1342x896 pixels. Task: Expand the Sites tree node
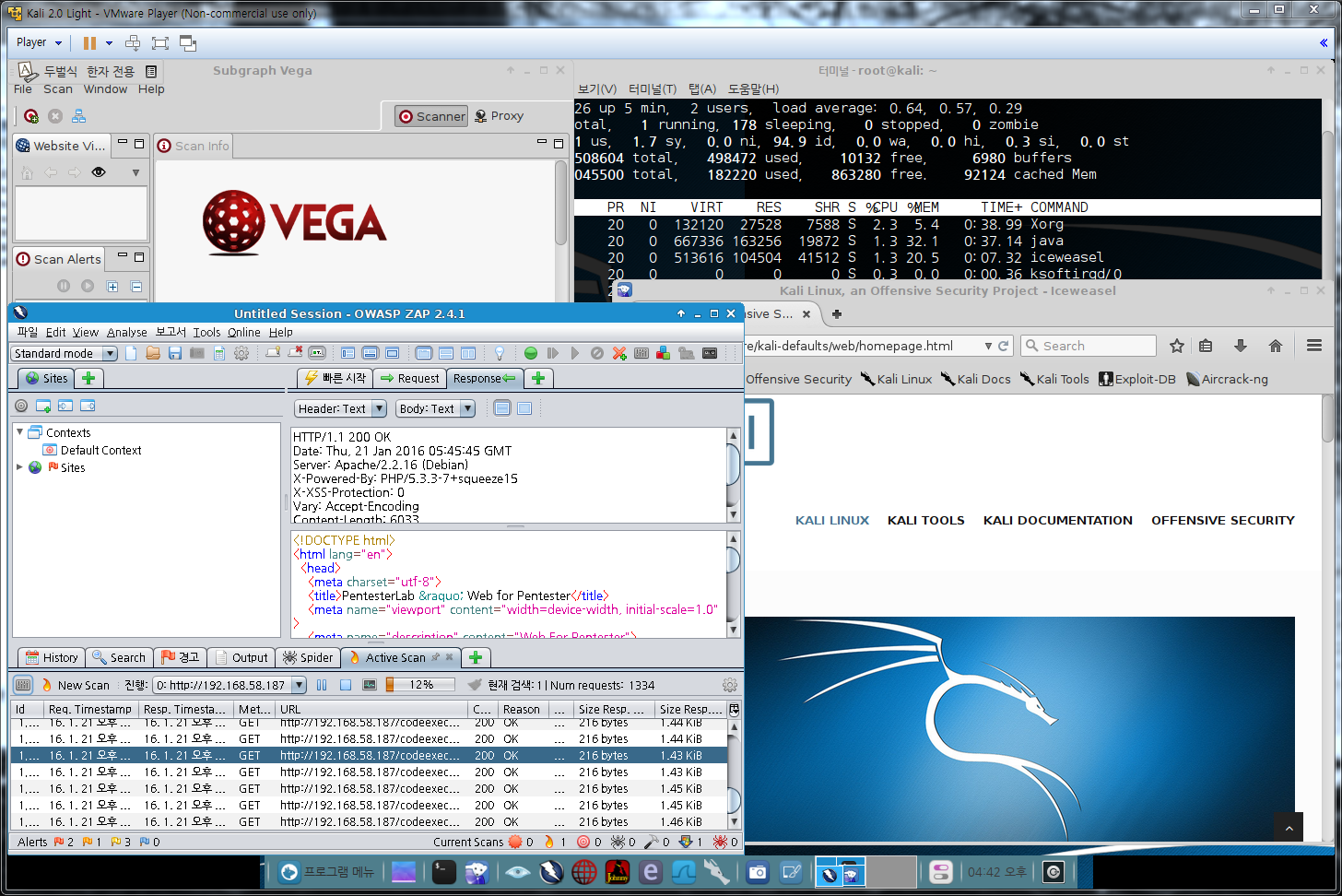20,467
